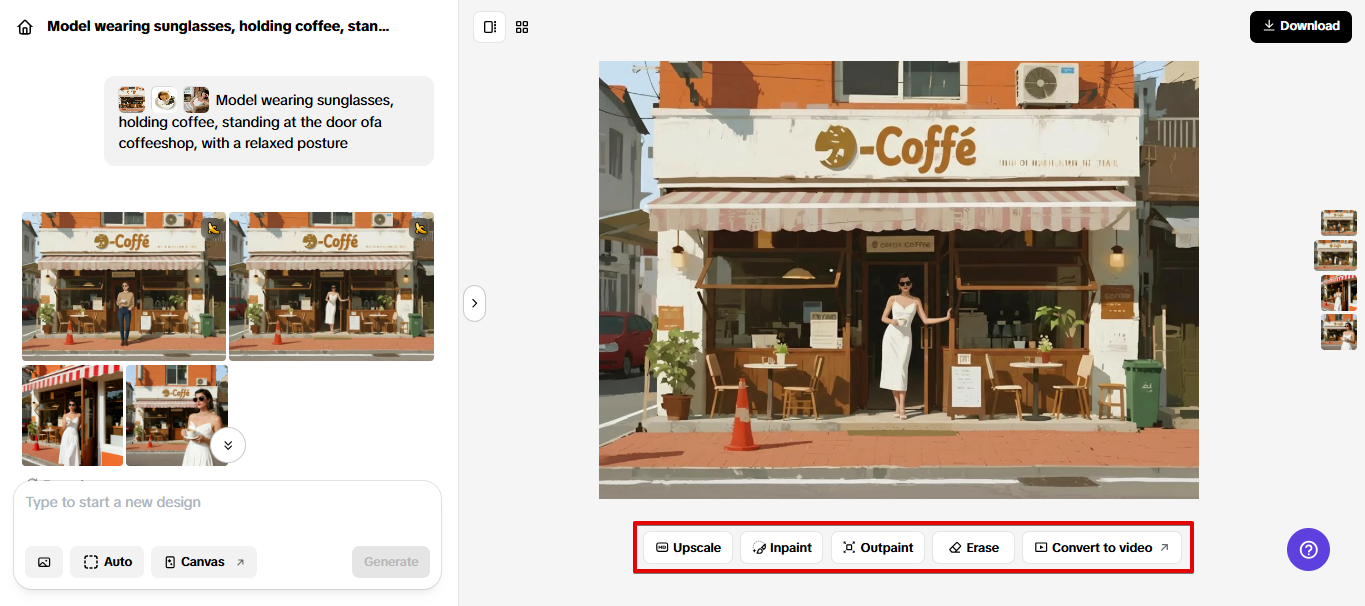Click the home icon
This screenshot has height=606, width=1365.
[25, 27]
